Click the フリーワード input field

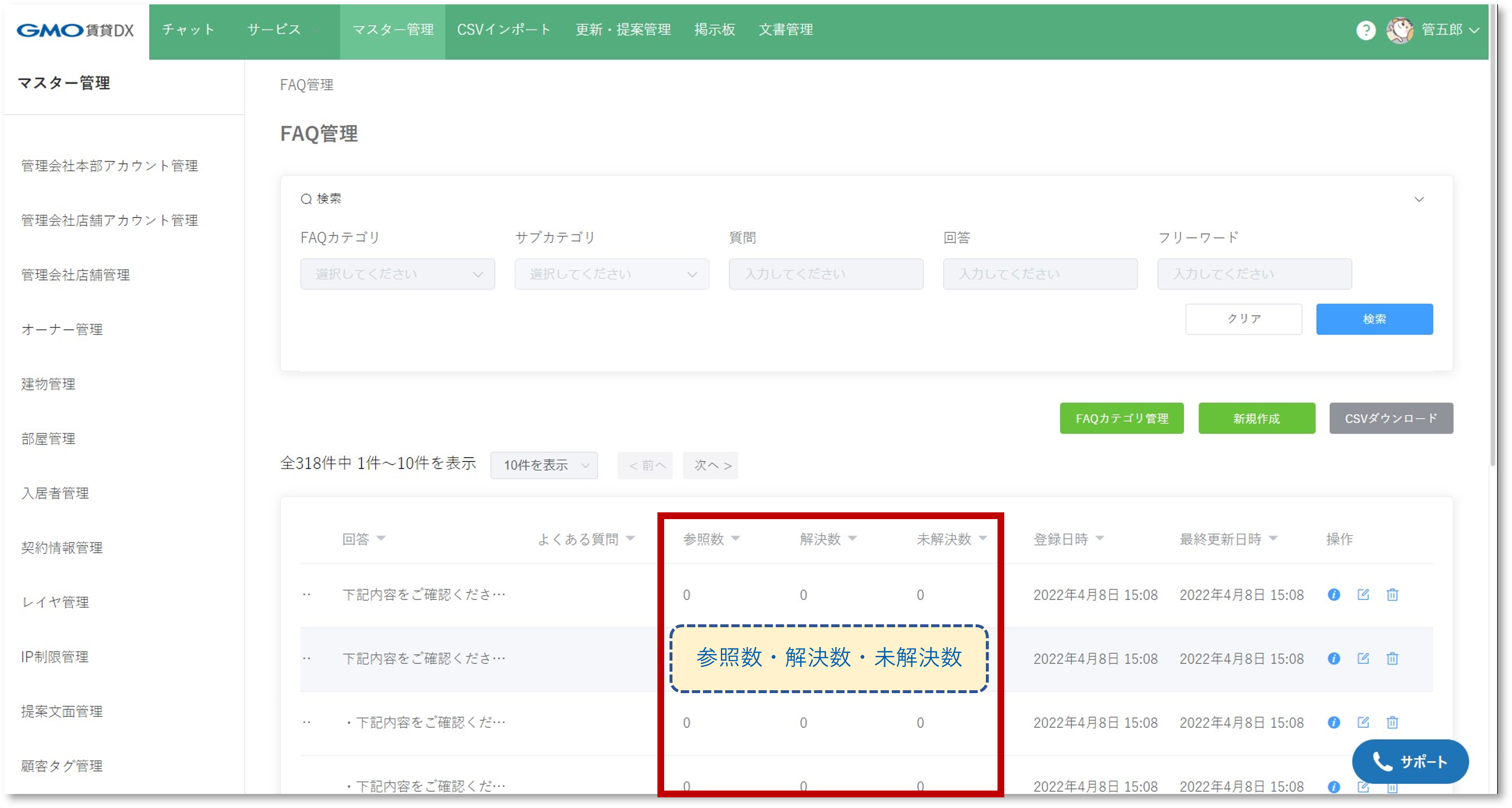point(1254,274)
